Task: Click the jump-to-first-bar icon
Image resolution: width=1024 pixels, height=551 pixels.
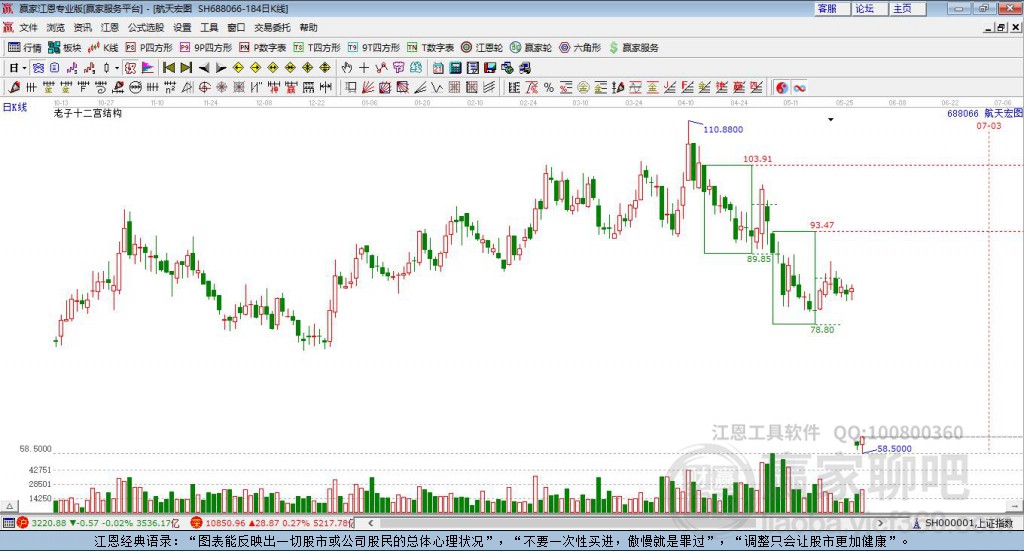Action: point(168,68)
